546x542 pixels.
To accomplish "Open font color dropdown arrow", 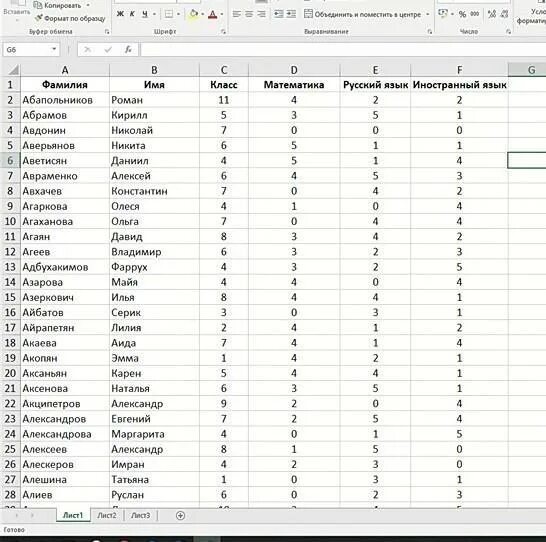I will [222, 14].
